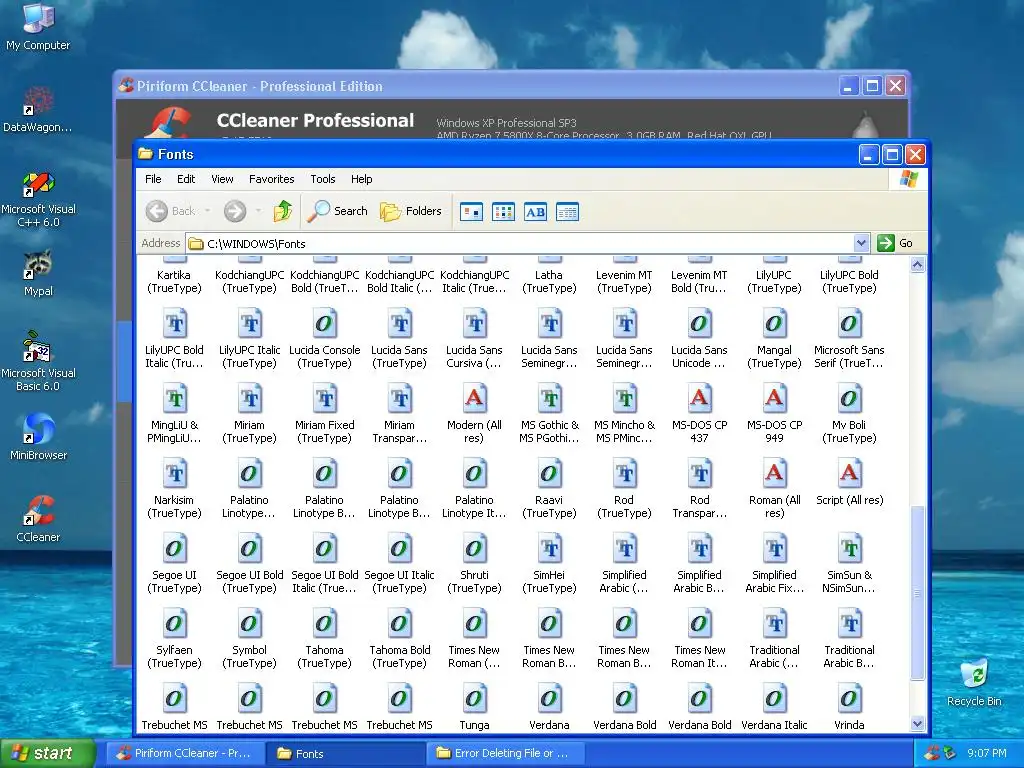Switch to Piriform CCleaner taskbar button
This screenshot has height=768, width=1024.
[x=185, y=753]
